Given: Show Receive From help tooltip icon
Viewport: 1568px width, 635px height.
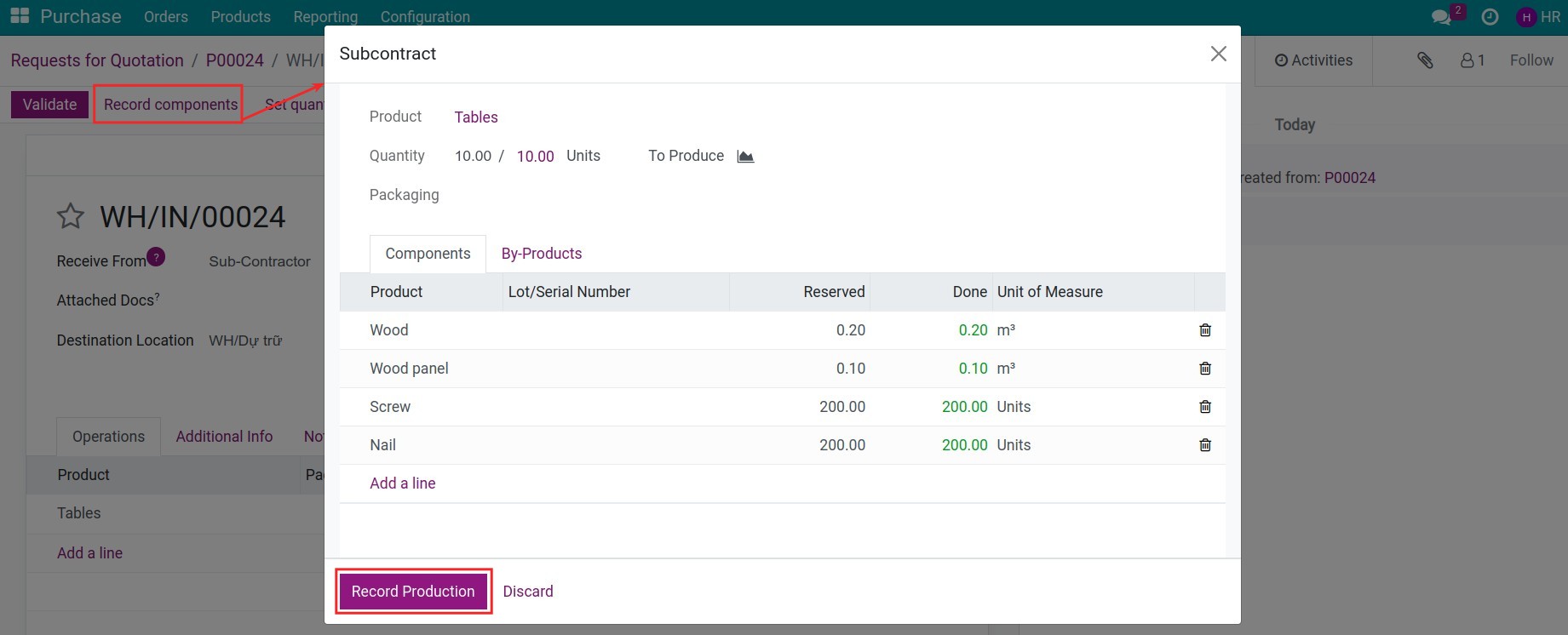Looking at the screenshot, I should [x=156, y=257].
